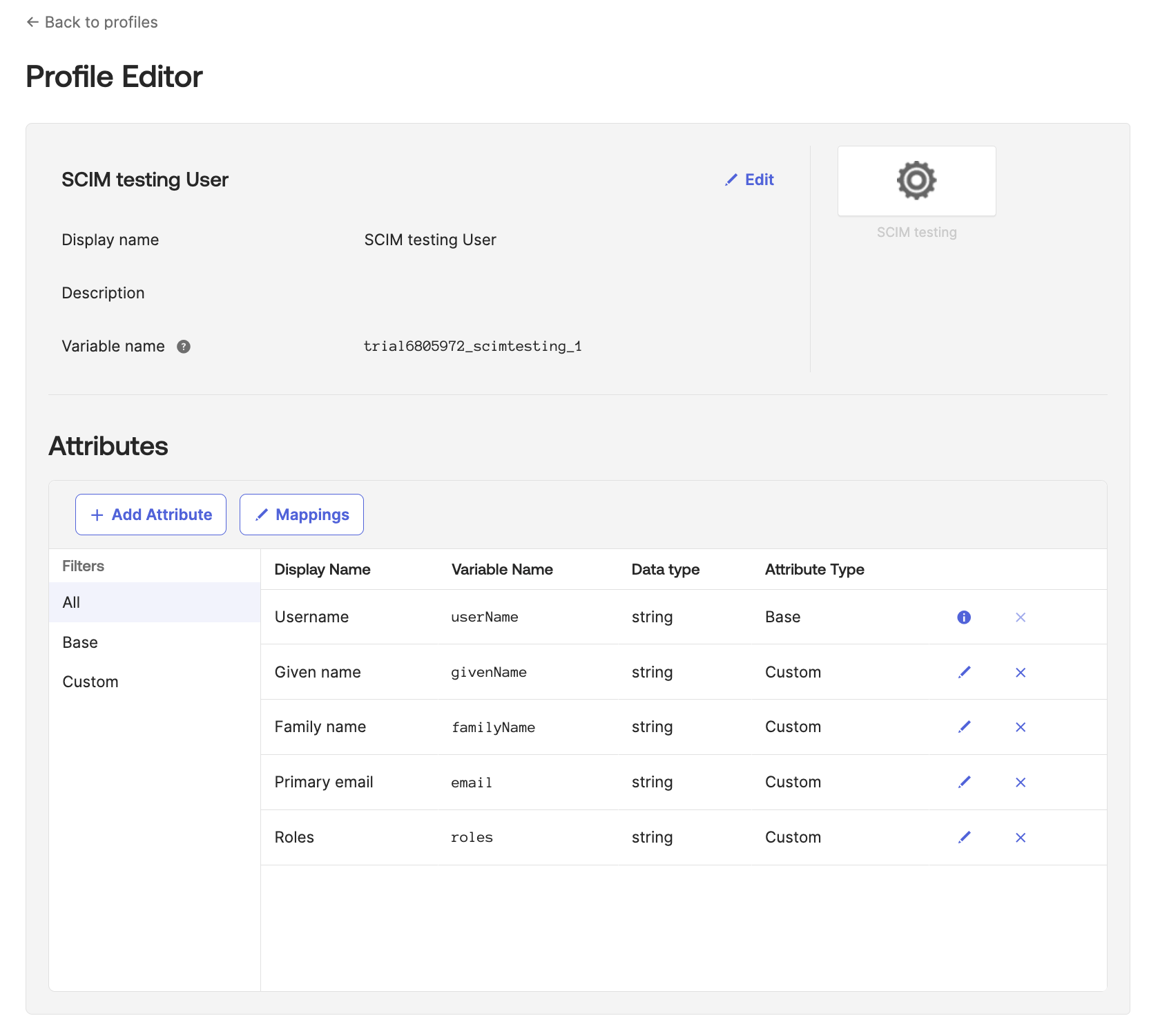Screen dimensions: 1149x1036
Task: Edit the SCIM testing User profile details
Action: [750, 180]
